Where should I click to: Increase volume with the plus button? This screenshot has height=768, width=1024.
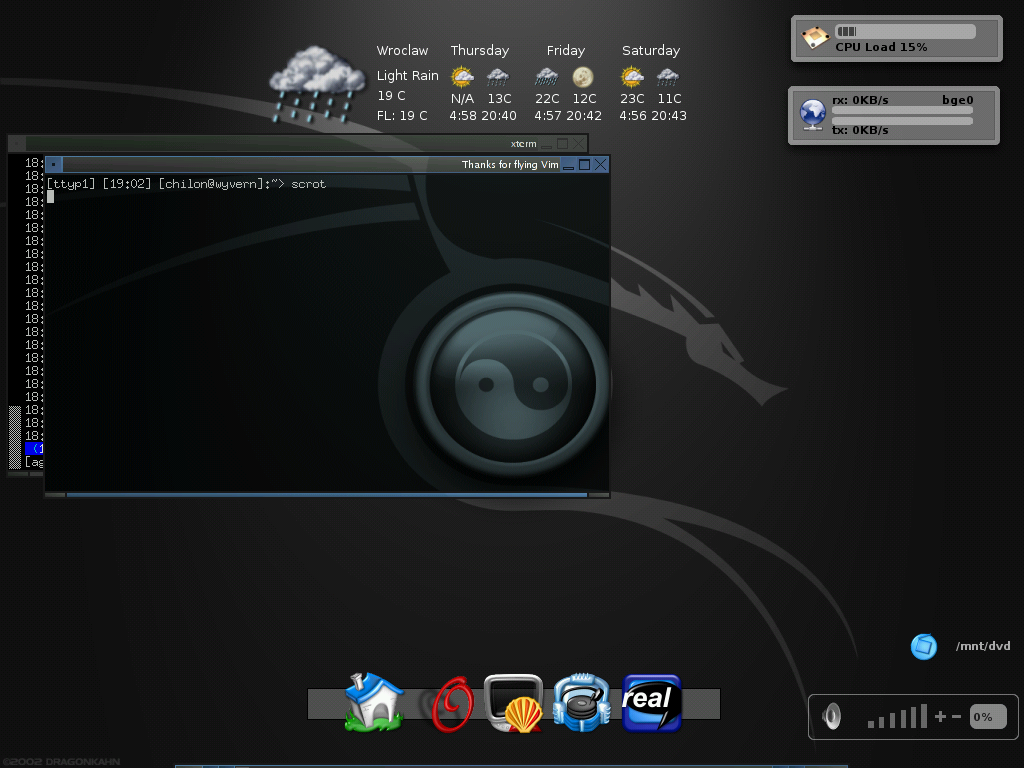[x=940, y=716]
